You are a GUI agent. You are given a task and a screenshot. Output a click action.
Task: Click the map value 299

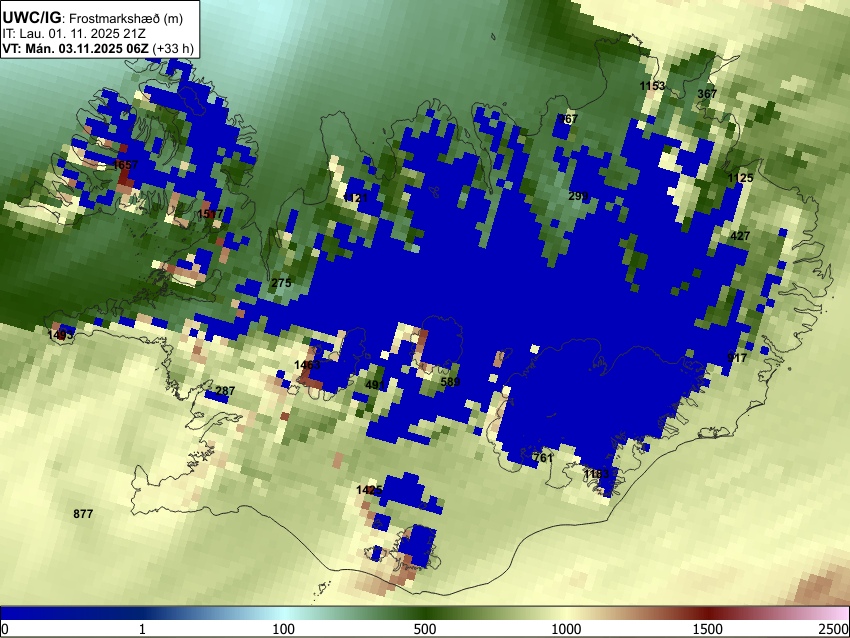pyautogui.click(x=578, y=196)
